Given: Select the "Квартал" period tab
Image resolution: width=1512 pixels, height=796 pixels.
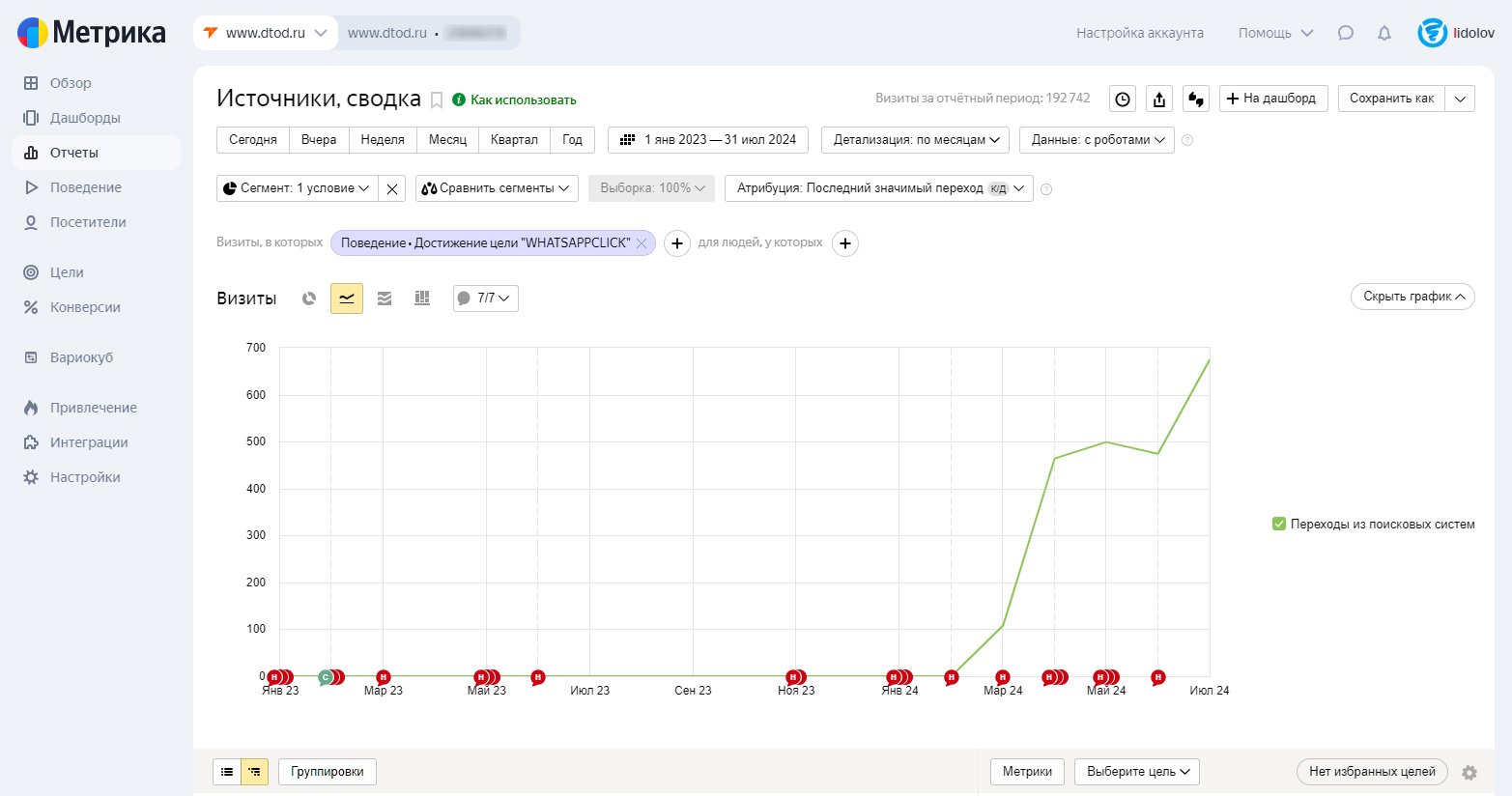Looking at the screenshot, I should pos(514,140).
